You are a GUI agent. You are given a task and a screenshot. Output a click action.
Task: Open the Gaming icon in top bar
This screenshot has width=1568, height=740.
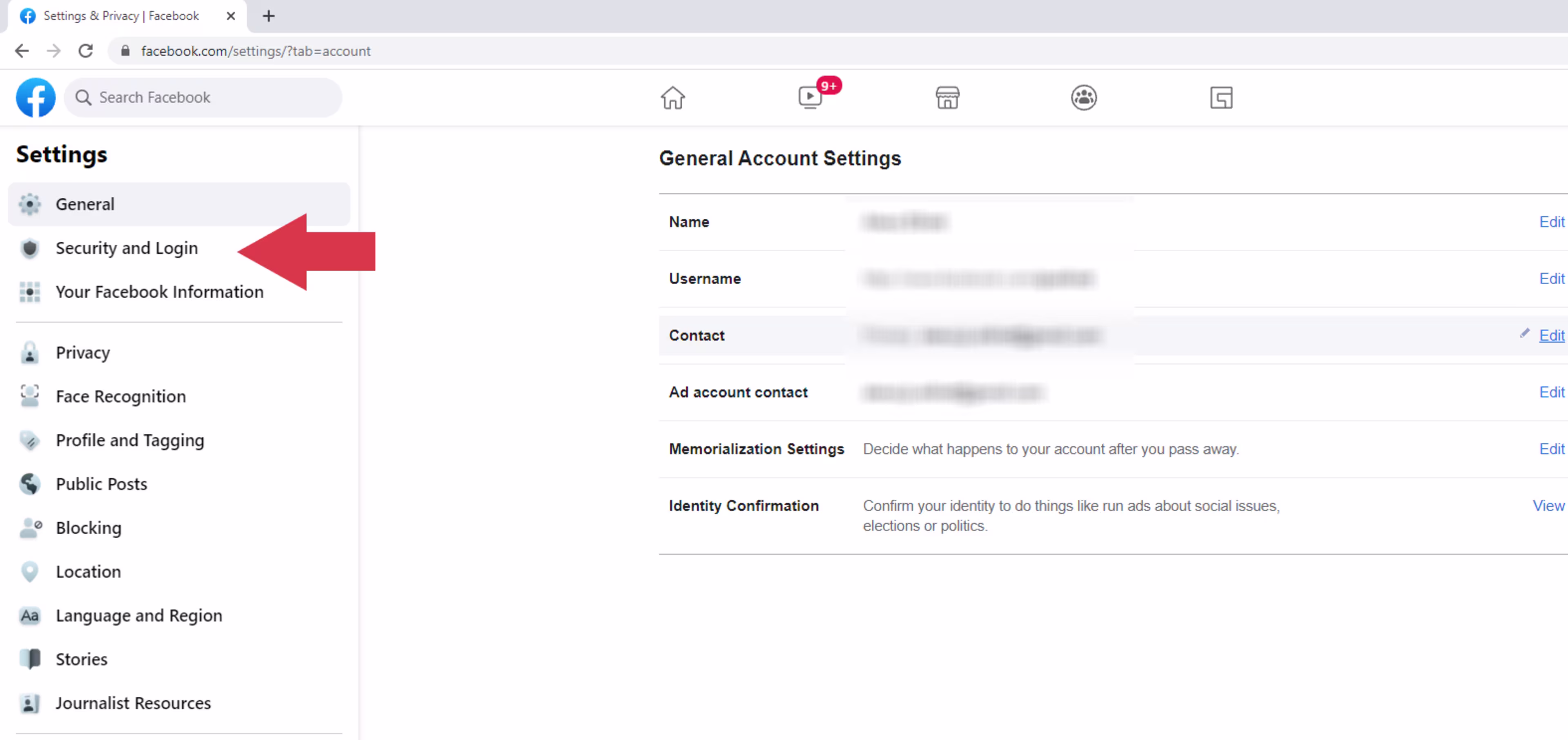click(1221, 97)
